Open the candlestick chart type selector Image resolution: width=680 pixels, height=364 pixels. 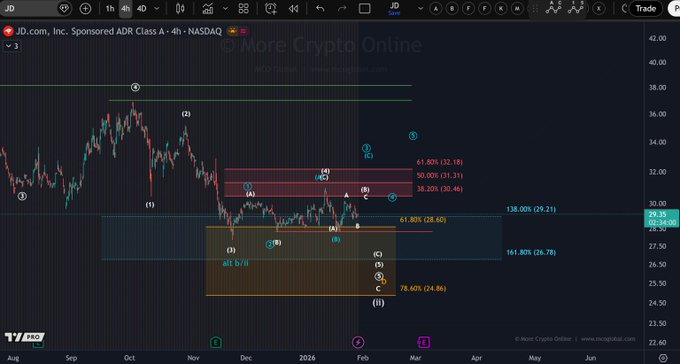pos(180,8)
